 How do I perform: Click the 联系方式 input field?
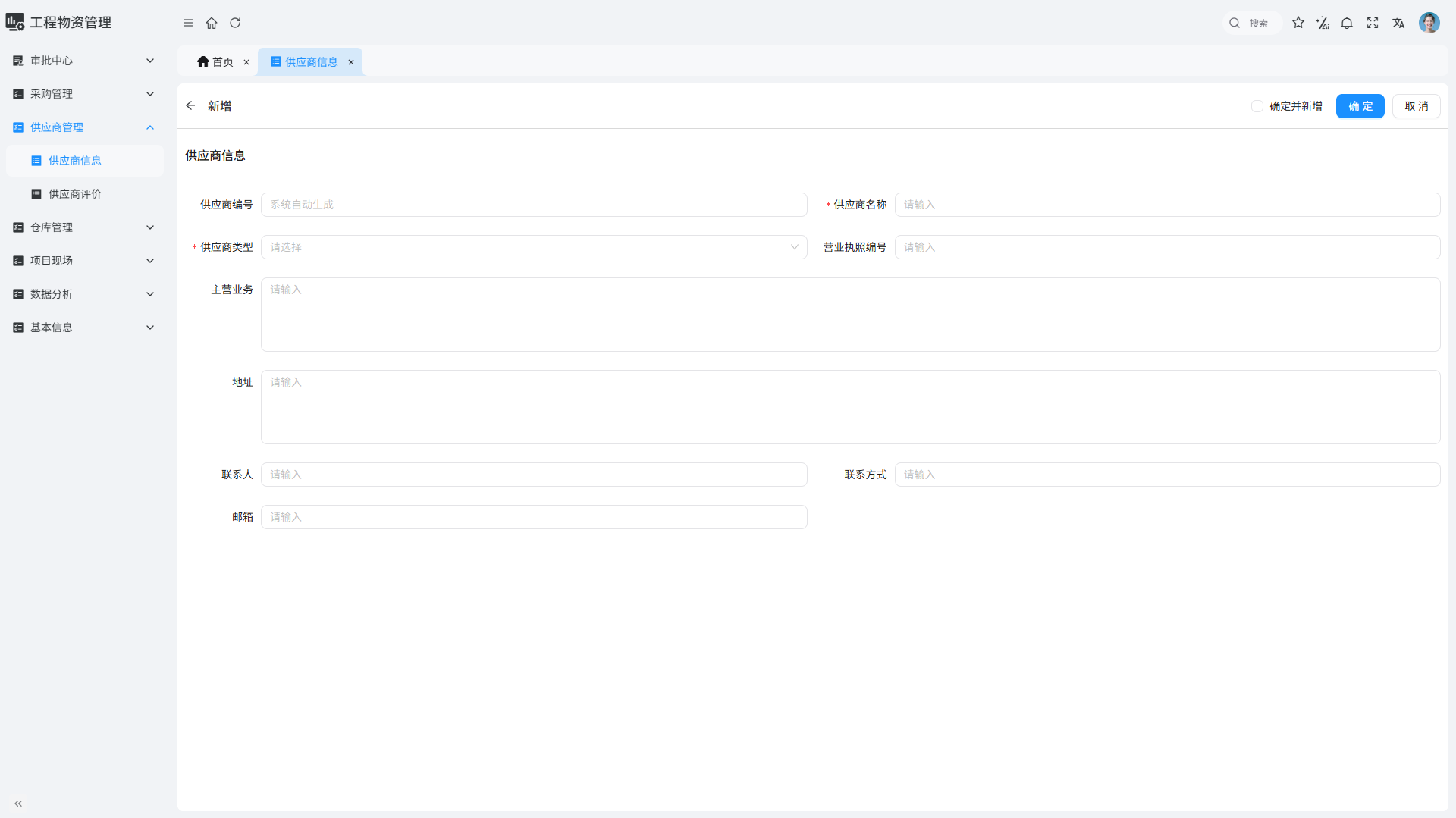click(1167, 475)
